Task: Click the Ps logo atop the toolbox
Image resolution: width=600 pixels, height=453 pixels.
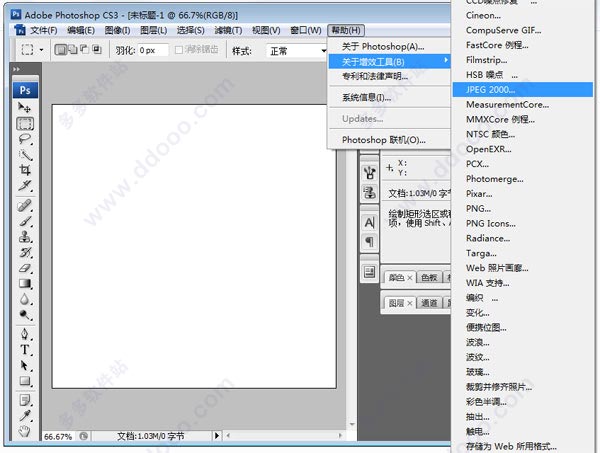Action: (25, 90)
